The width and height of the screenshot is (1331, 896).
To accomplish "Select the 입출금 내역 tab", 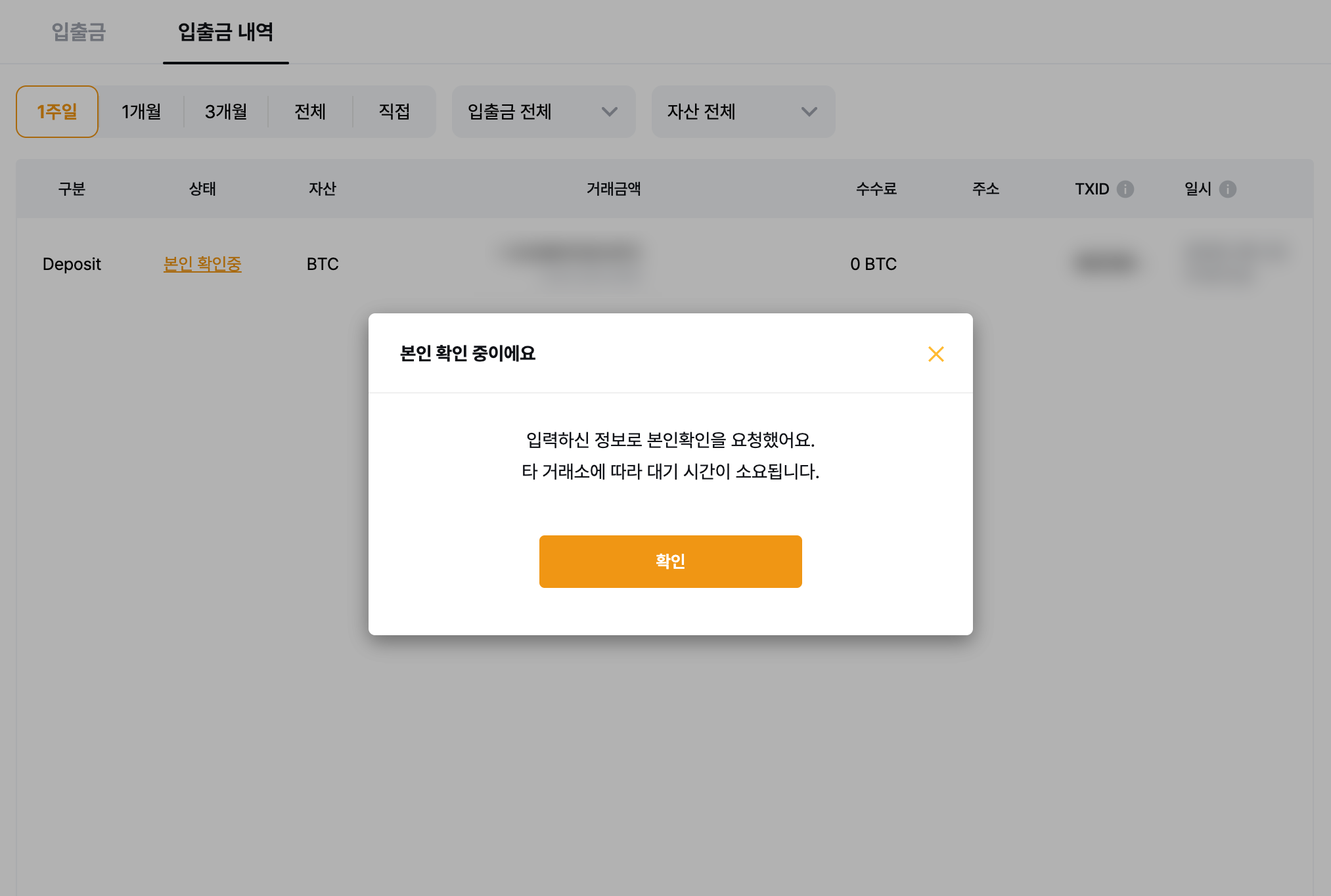I will tap(225, 32).
